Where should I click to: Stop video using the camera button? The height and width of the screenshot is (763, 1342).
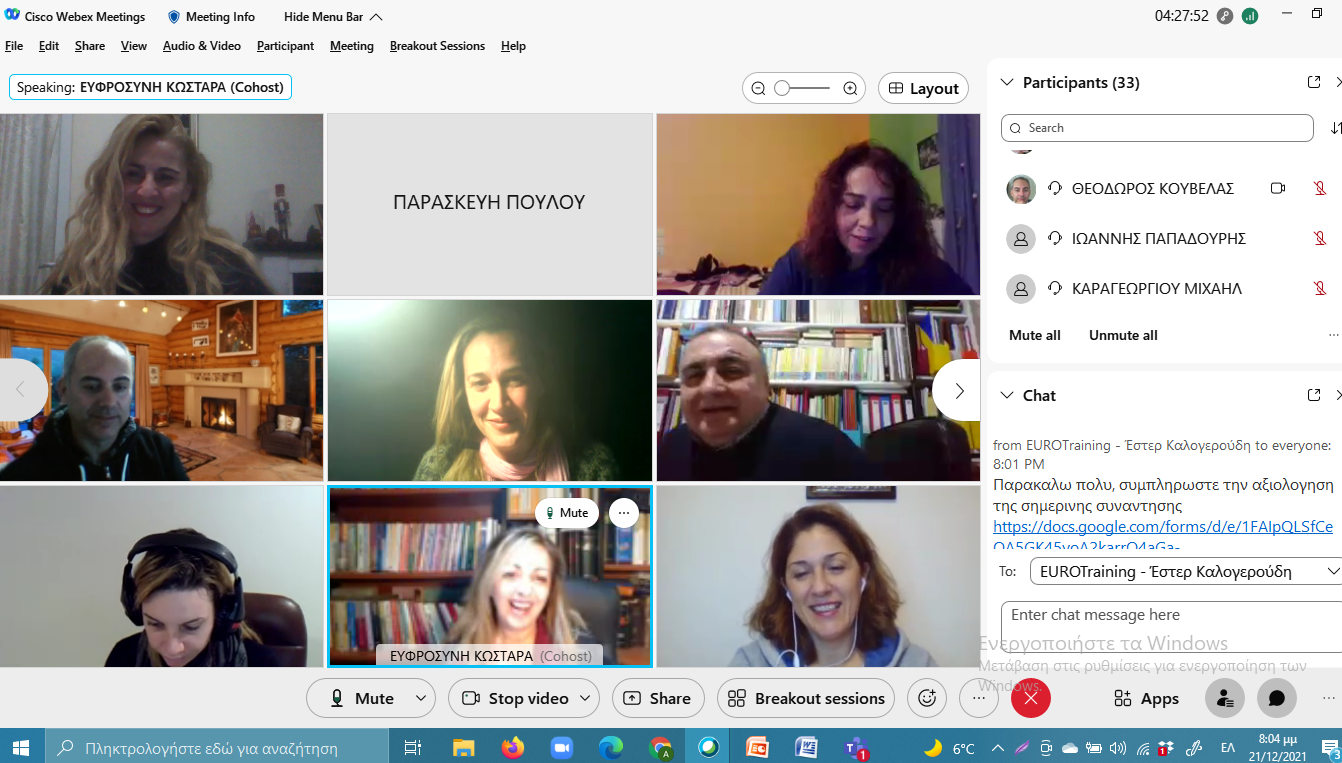pos(515,698)
